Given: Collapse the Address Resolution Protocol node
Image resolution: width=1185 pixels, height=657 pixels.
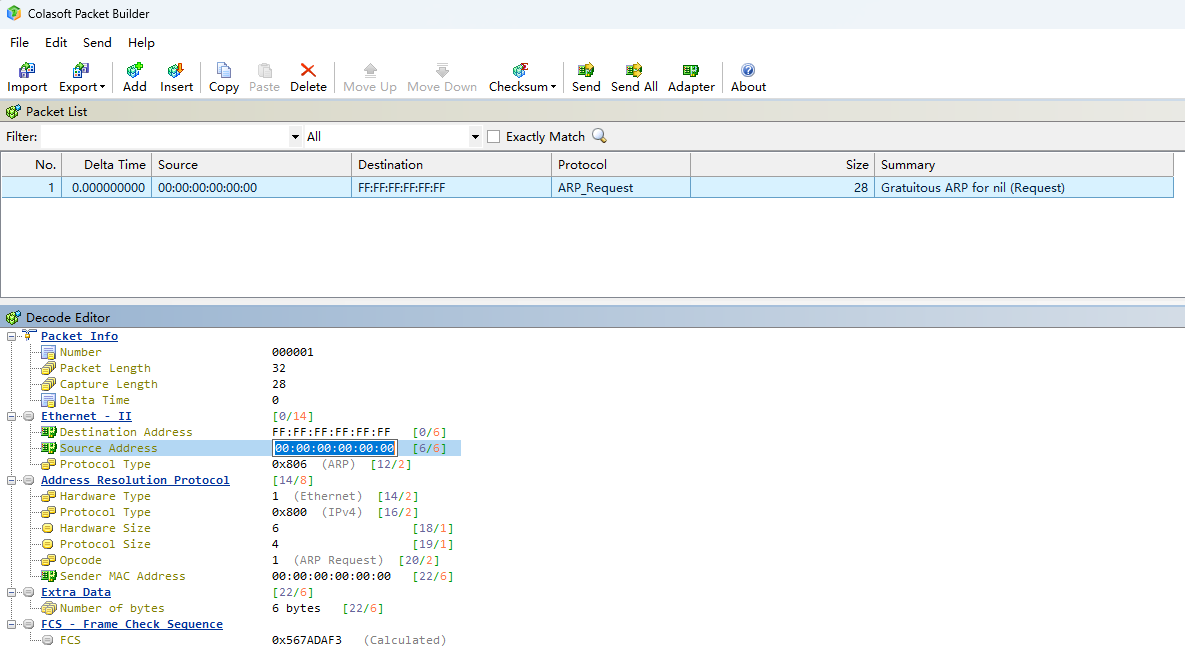Looking at the screenshot, I should pos(11,480).
